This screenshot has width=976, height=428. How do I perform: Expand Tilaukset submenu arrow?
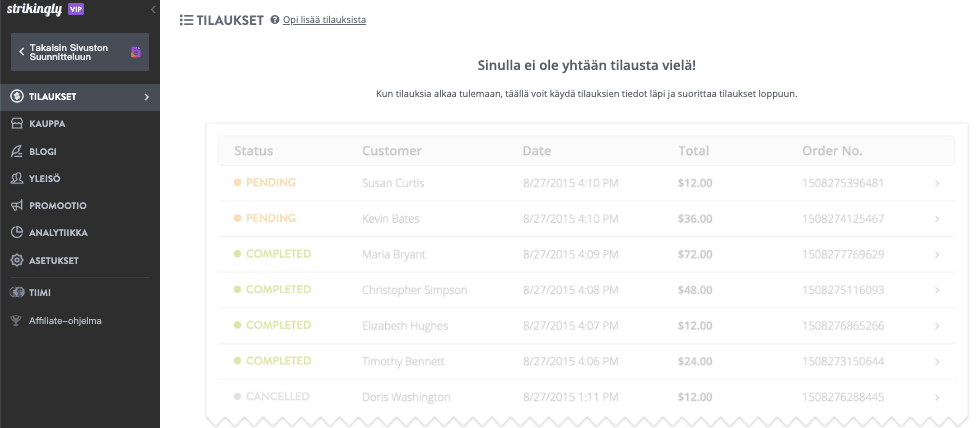tap(146, 97)
